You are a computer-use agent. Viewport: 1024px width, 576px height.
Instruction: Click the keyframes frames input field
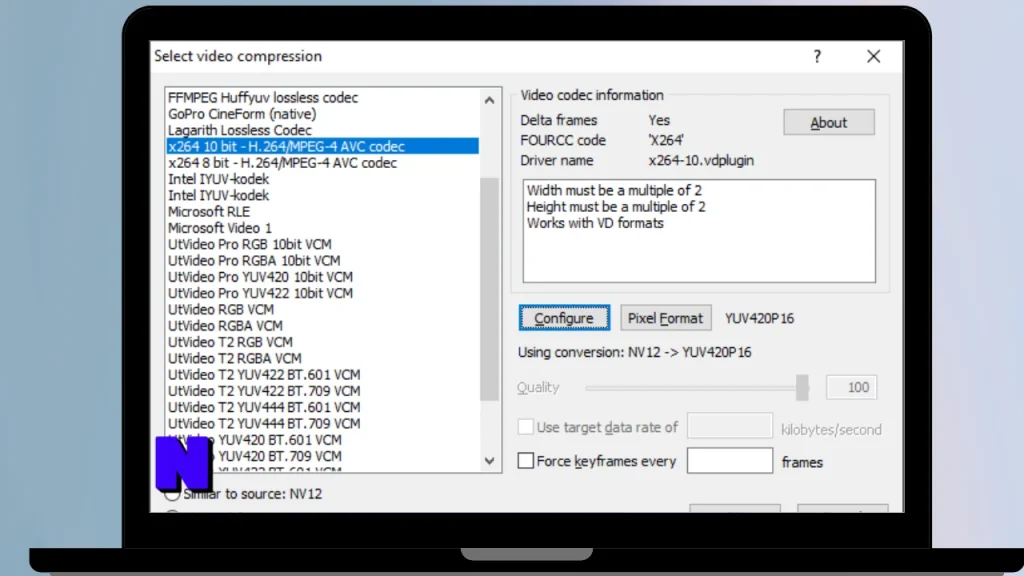click(729, 461)
